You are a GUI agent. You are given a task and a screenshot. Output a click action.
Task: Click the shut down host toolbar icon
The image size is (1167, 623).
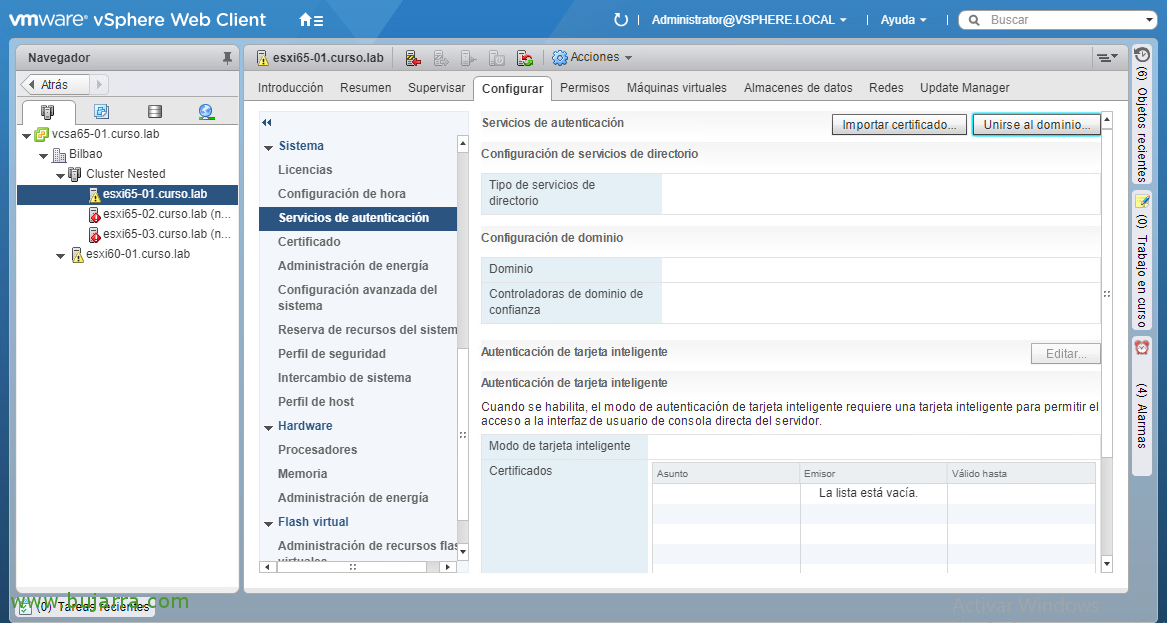click(497, 57)
